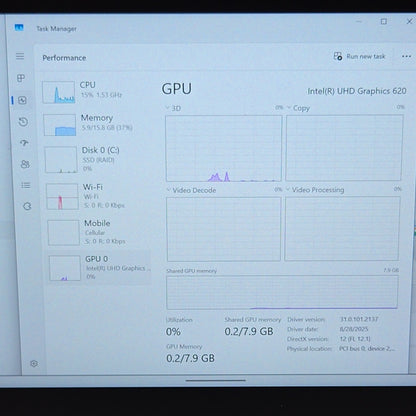
Task: Maximize the Task Manager window
Action: 384,21
